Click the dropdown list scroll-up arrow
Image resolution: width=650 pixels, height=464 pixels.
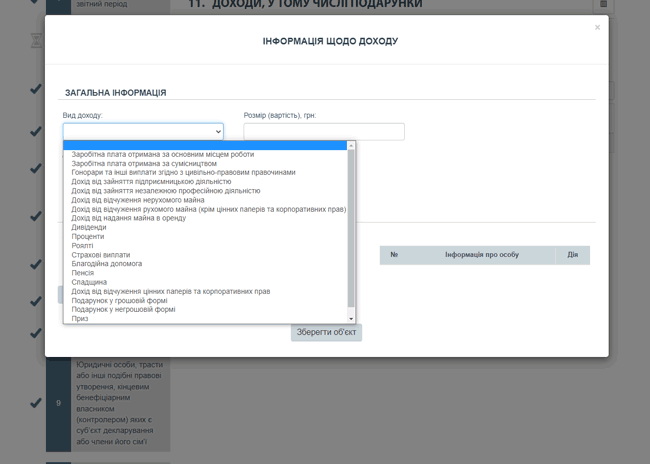pyautogui.click(x=351, y=146)
